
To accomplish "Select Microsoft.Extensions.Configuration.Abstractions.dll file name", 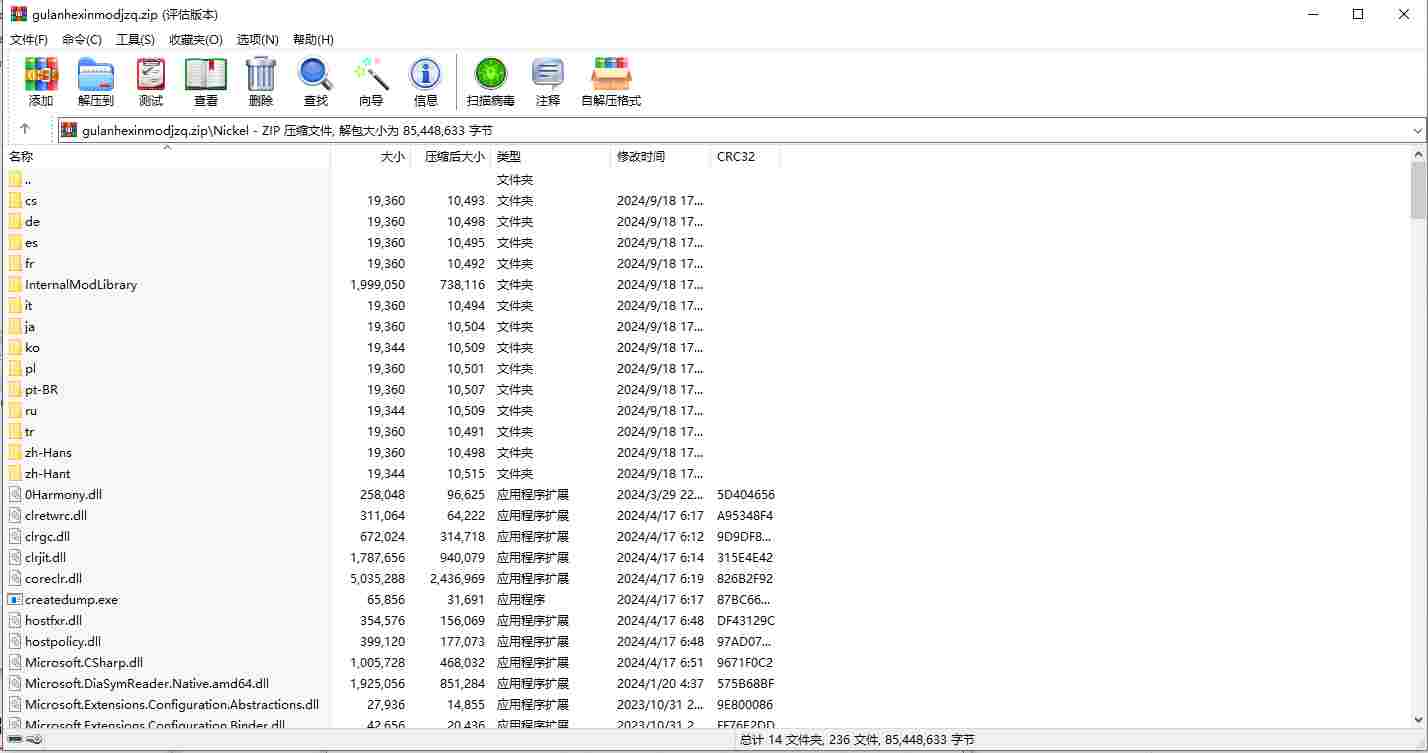I will (x=172, y=704).
